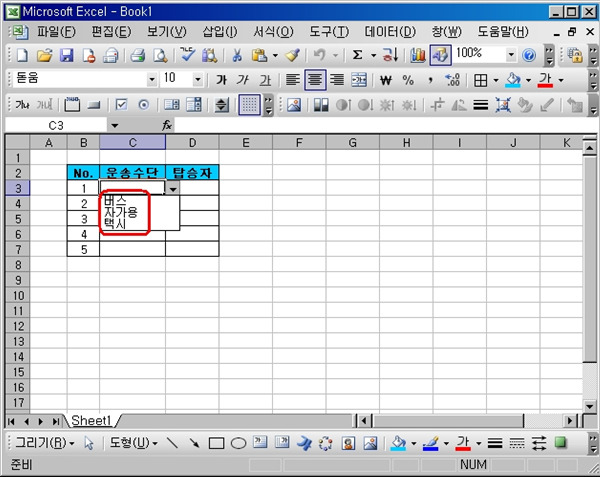Select the Rectangle shape in drawing toolbar
The height and width of the screenshot is (477, 600).
(216, 443)
